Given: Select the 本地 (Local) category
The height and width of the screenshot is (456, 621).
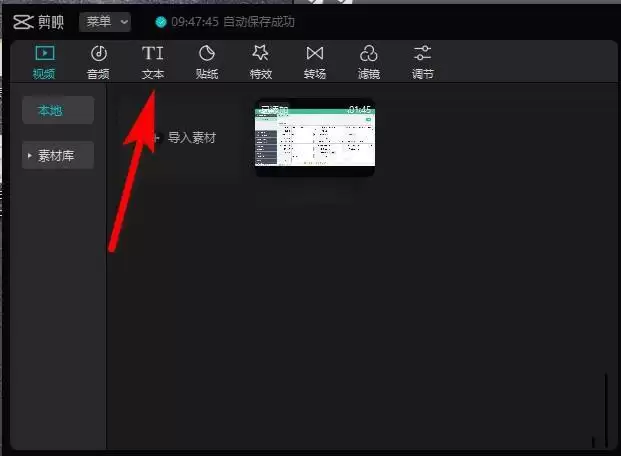Looking at the screenshot, I should [57, 110].
